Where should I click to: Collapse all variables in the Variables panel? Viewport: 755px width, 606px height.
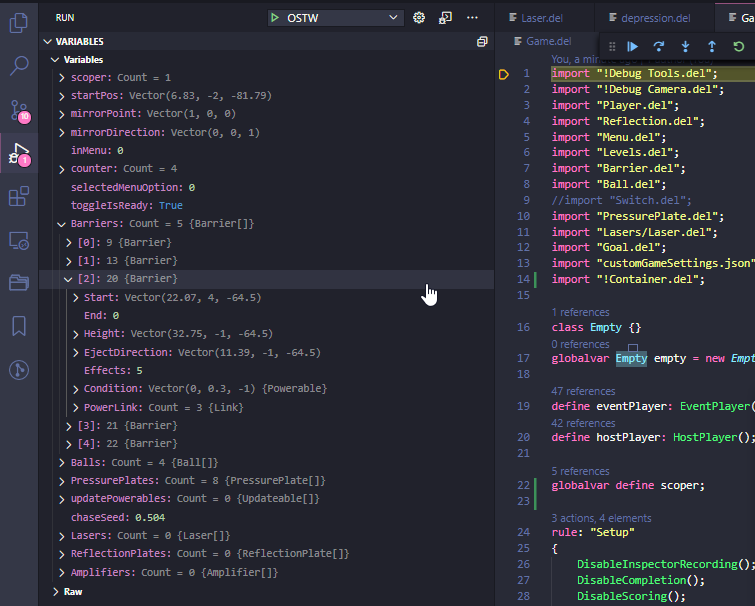click(x=482, y=41)
